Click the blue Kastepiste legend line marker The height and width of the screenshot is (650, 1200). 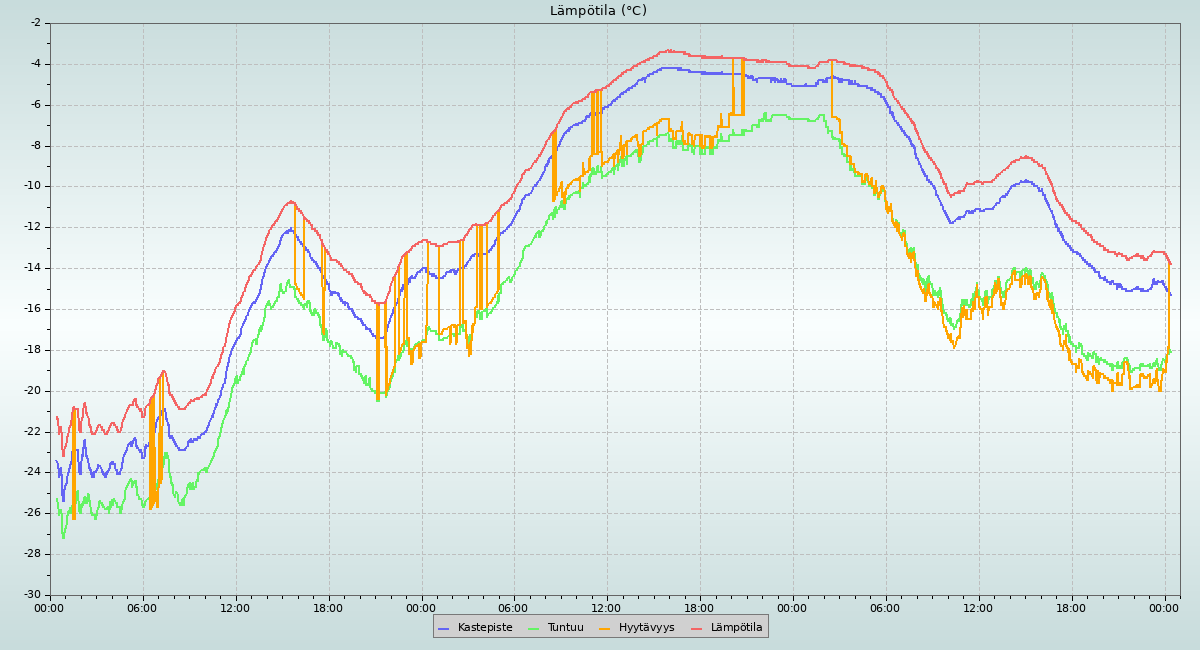coord(444,628)
